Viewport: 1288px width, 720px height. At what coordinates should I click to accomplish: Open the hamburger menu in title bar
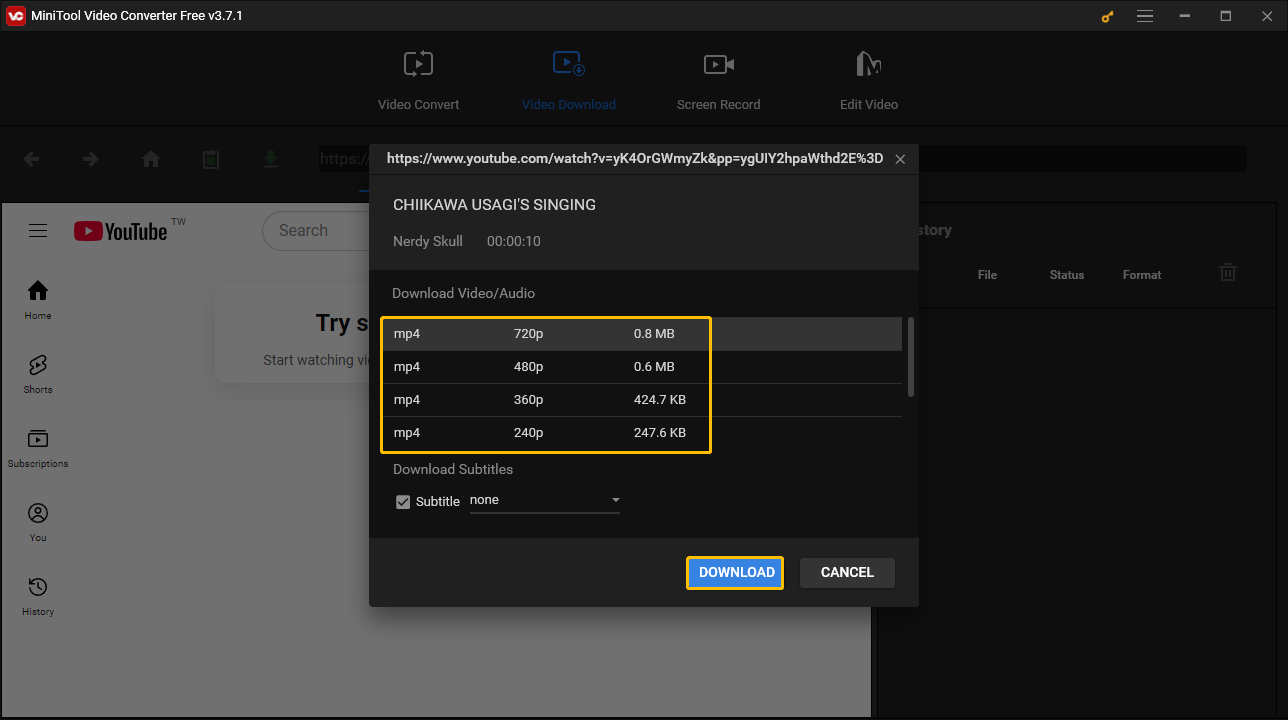click(x=1146, y=16)
